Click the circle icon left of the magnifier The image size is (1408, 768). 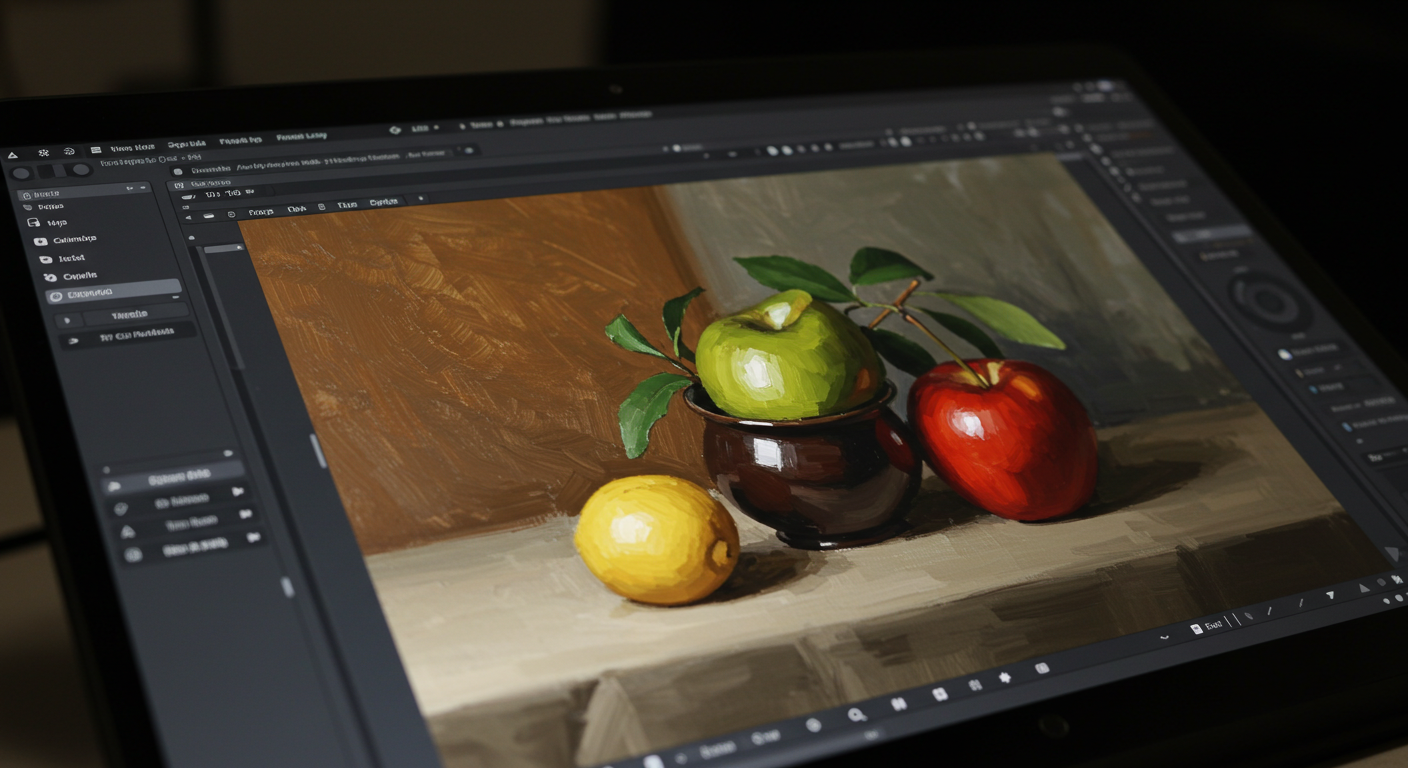click(814, 725)
